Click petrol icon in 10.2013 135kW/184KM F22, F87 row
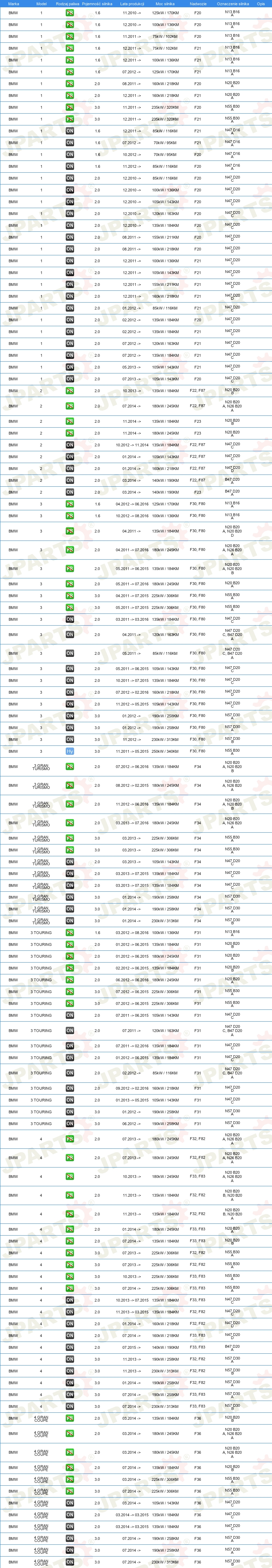 pyautogui.click(x=70, y=391)
